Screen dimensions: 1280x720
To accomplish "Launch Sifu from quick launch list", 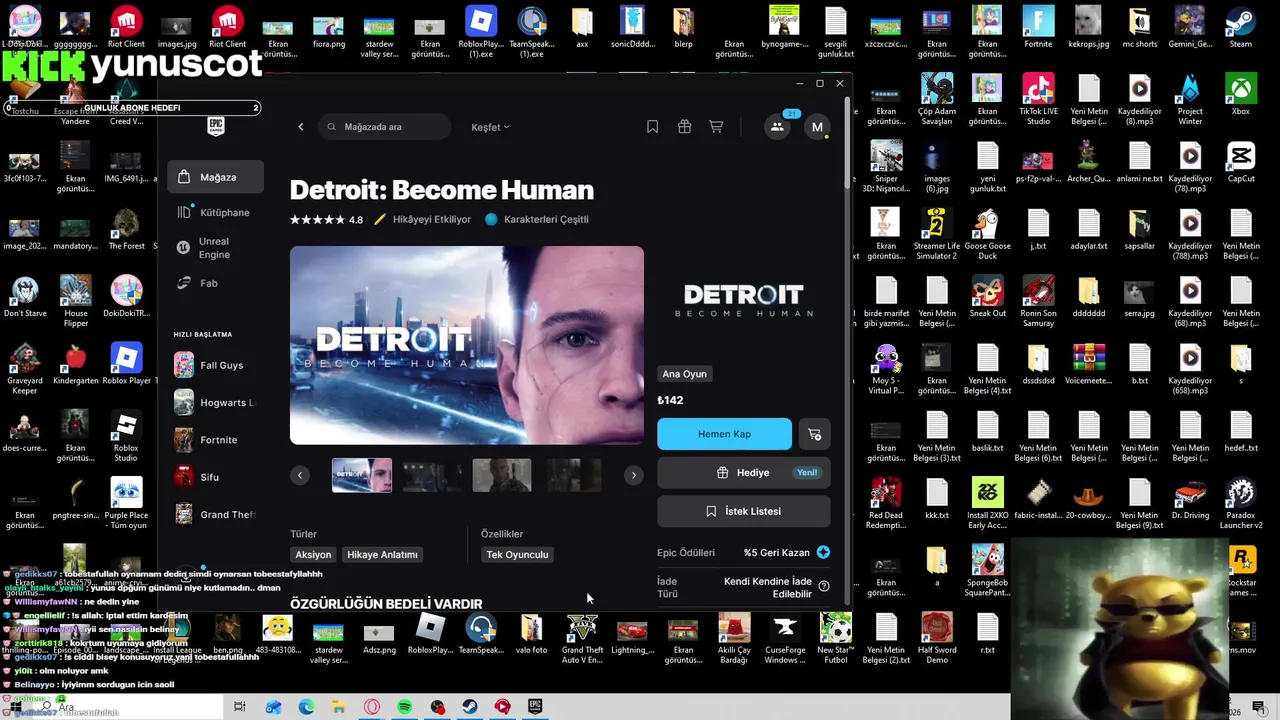I will click(x=214, y=477).
